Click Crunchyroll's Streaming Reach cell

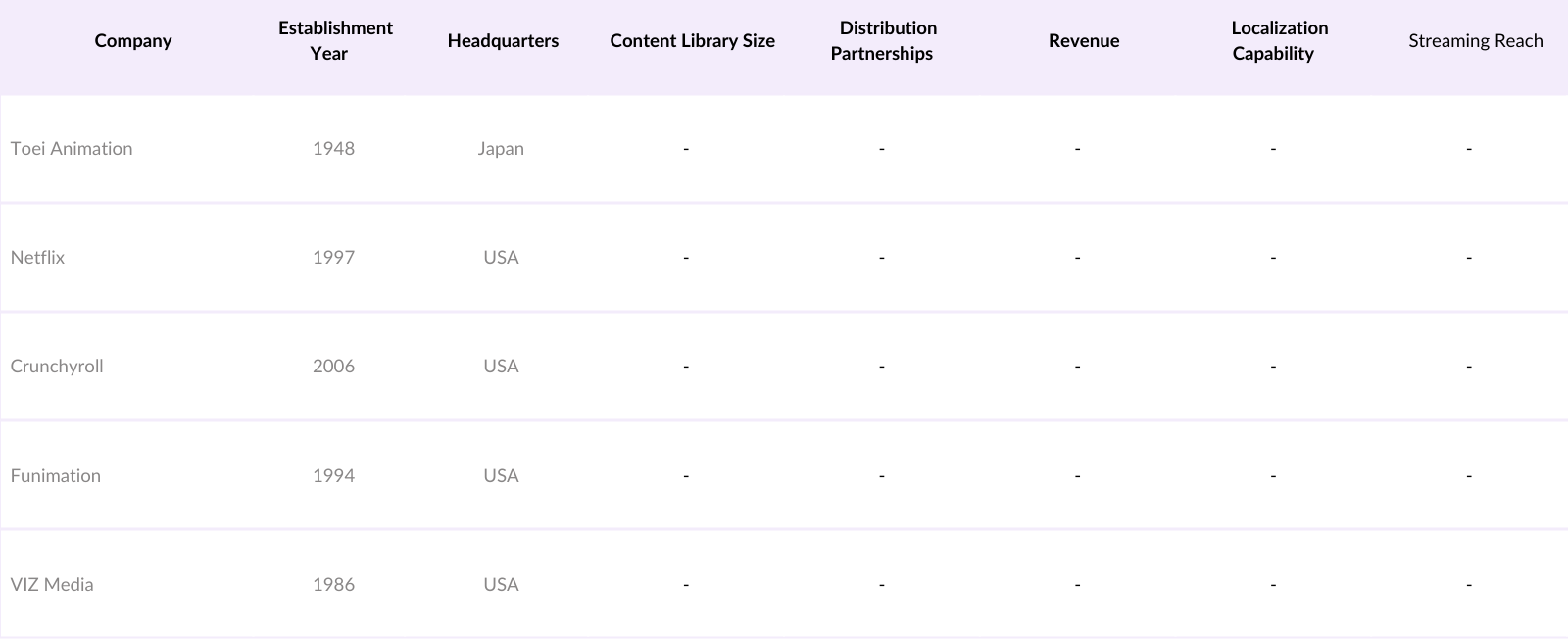click(1469, 367)
